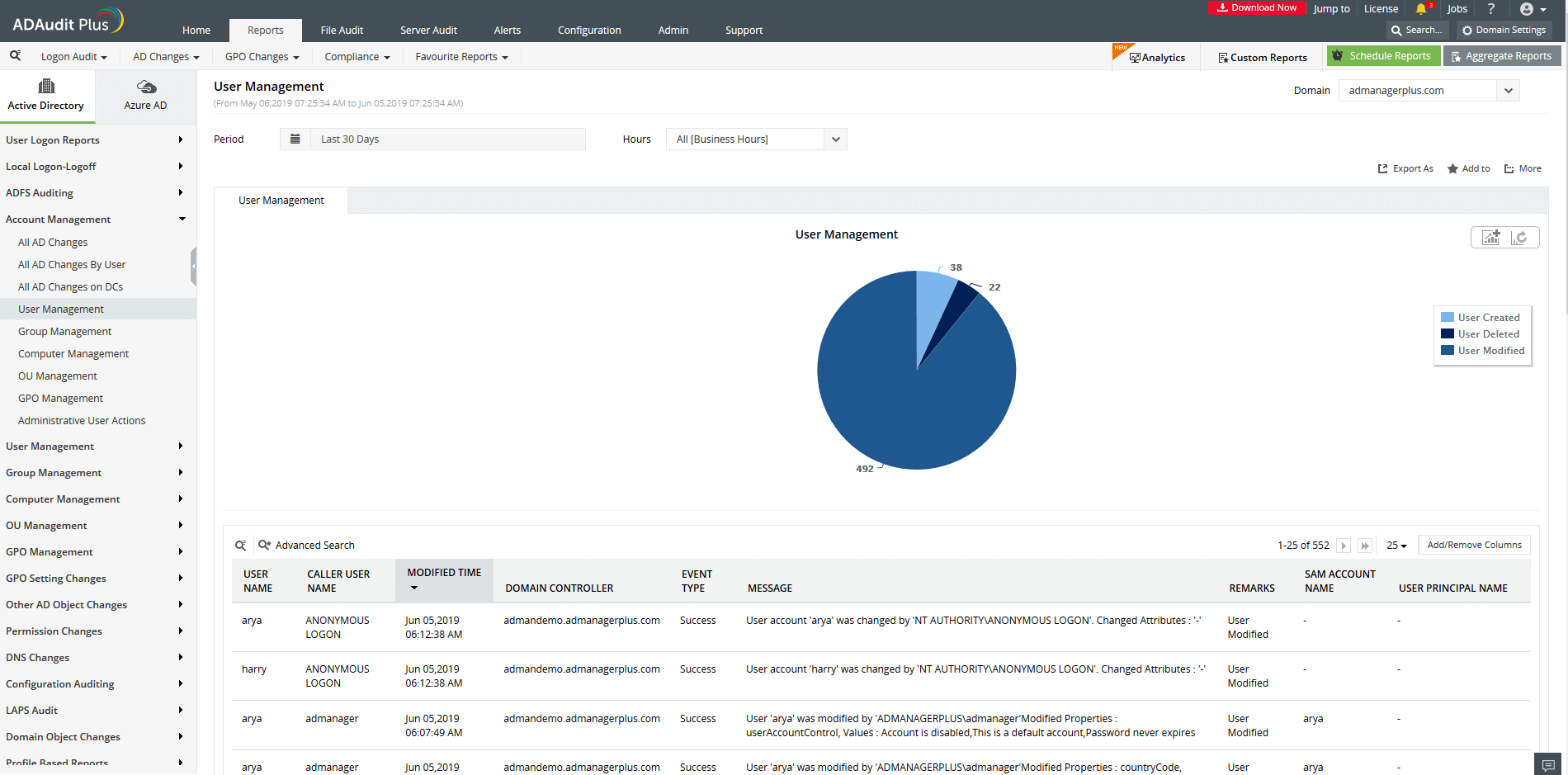Click the refresh chart icon
The image size is (1568, 775).
1519,238
